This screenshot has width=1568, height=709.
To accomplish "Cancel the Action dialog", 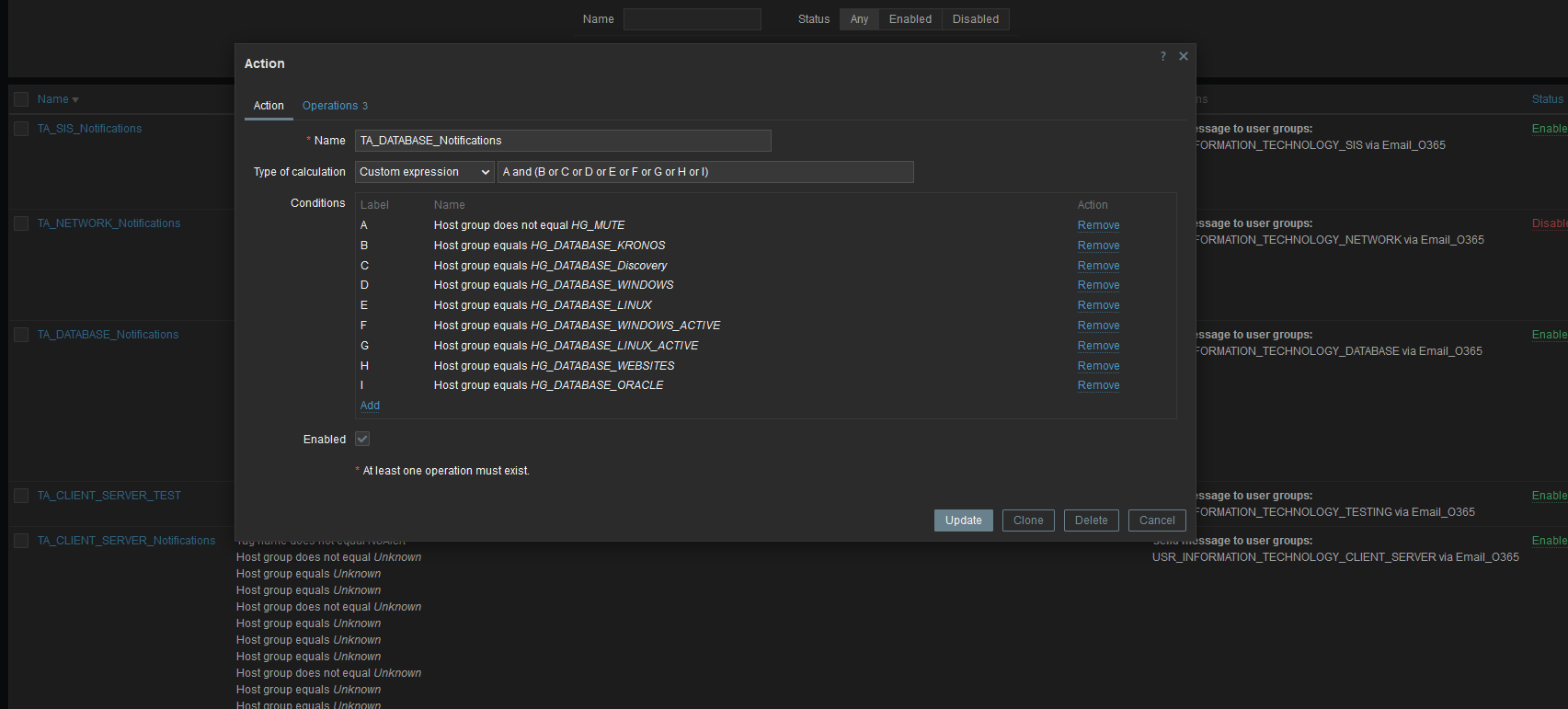I will 1156,520.
